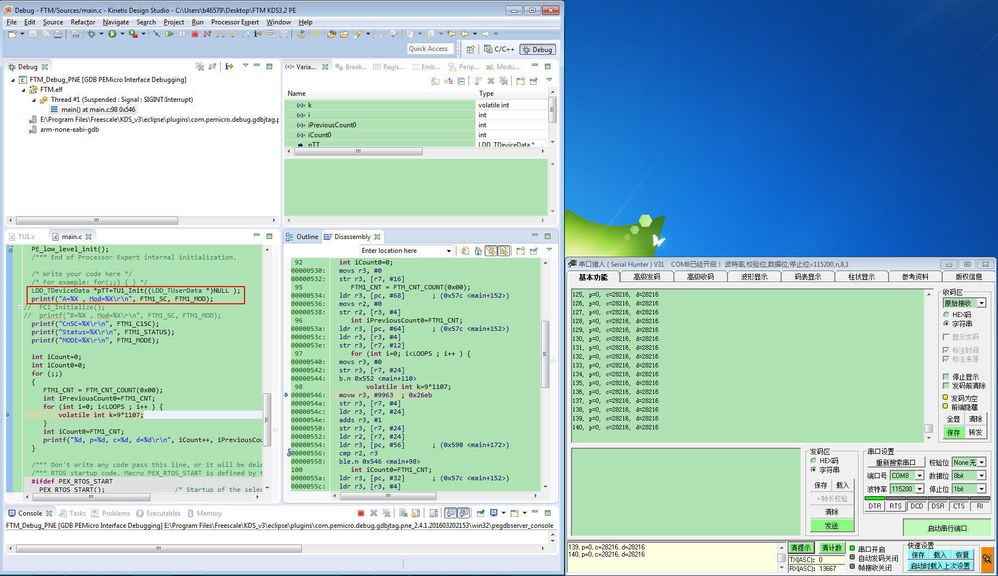Click the Quick Access field
Screen dimensions: 998x576
431,48
